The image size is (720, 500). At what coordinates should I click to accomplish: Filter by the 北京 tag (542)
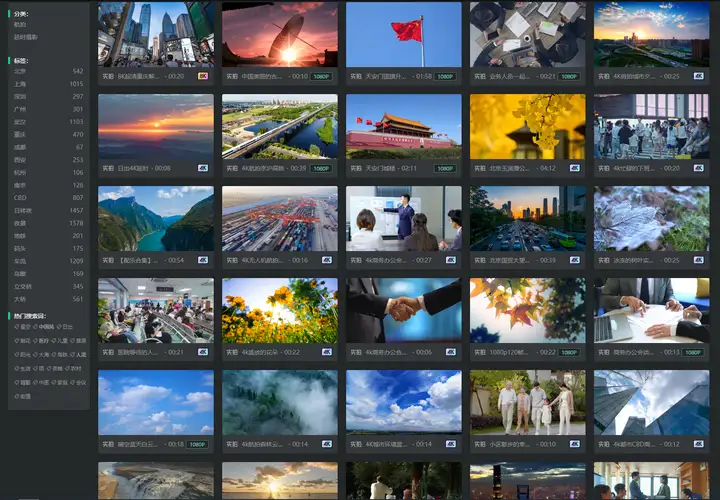(48, 71)
